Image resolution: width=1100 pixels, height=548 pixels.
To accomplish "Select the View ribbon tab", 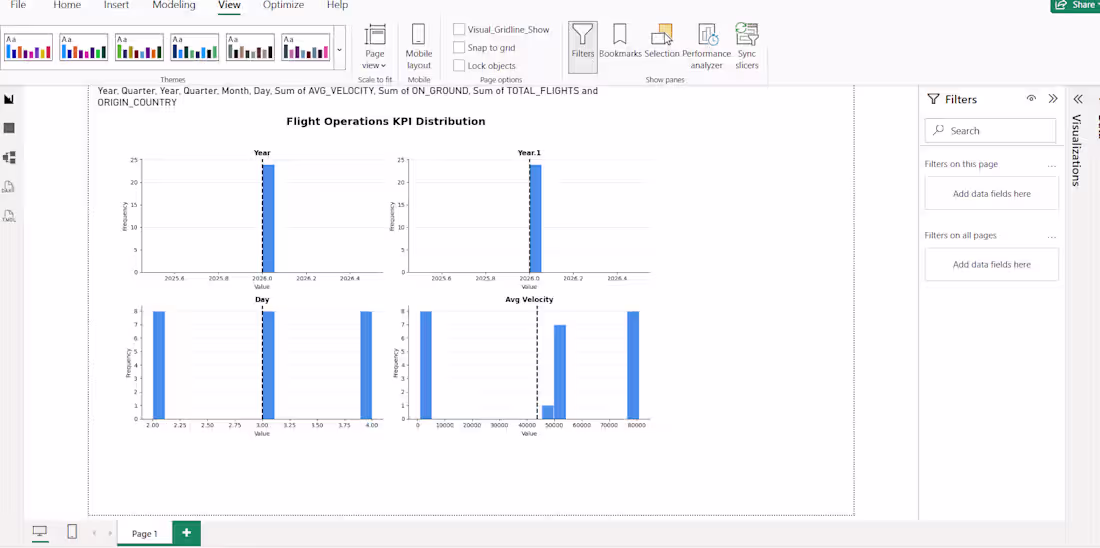I will (229, 5).
